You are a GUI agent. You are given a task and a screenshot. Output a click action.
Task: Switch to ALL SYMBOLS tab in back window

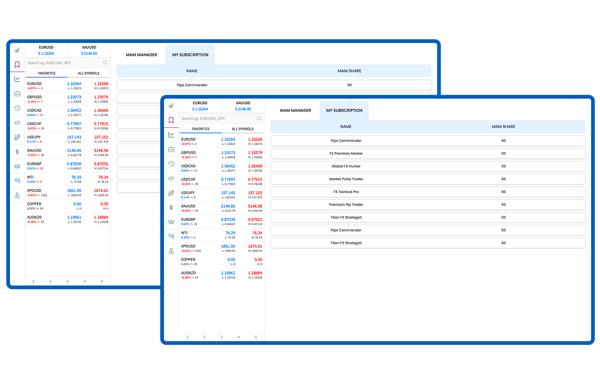(x=88, y=73)
